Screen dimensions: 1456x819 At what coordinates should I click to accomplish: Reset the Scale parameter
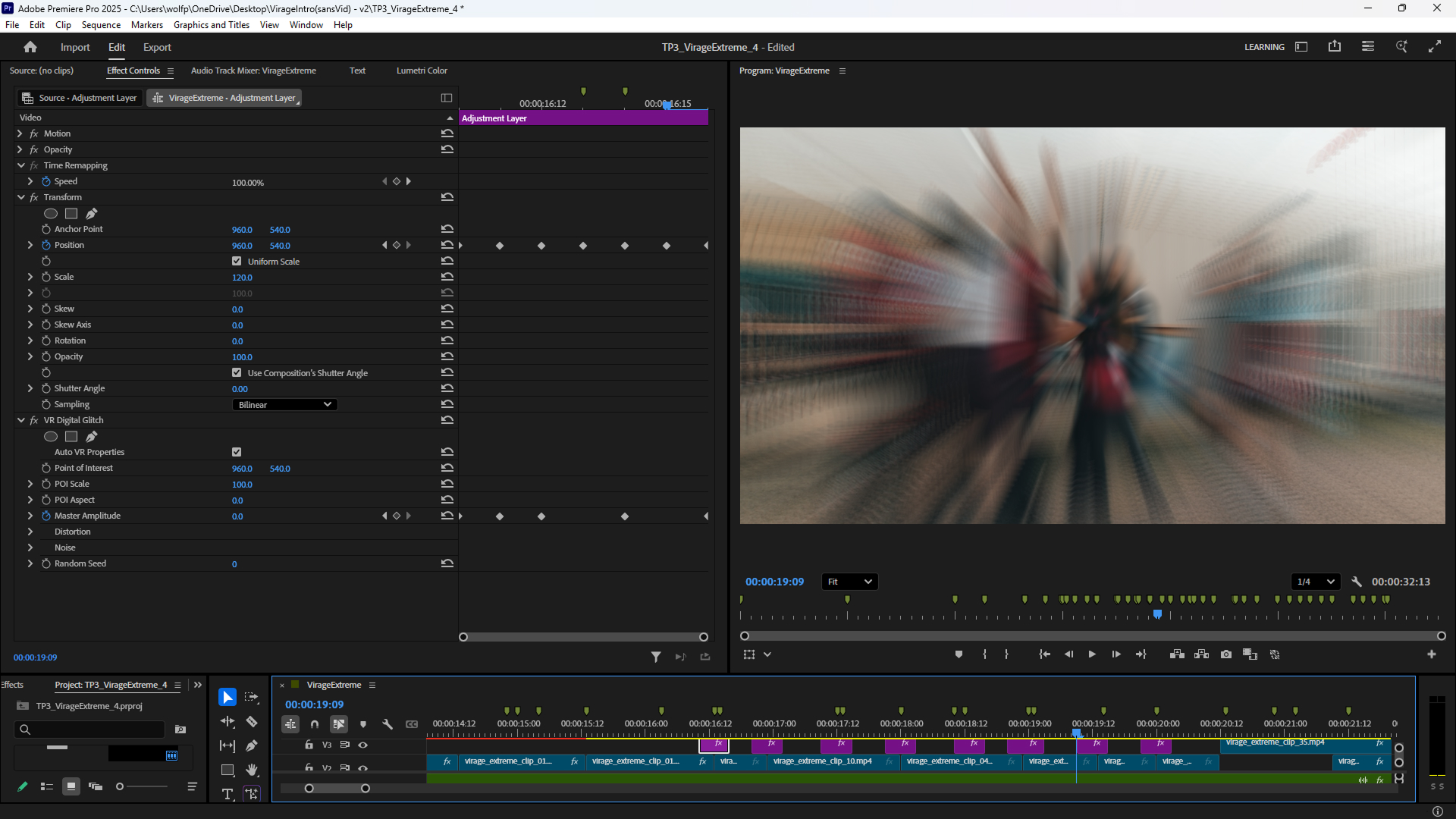447,277
